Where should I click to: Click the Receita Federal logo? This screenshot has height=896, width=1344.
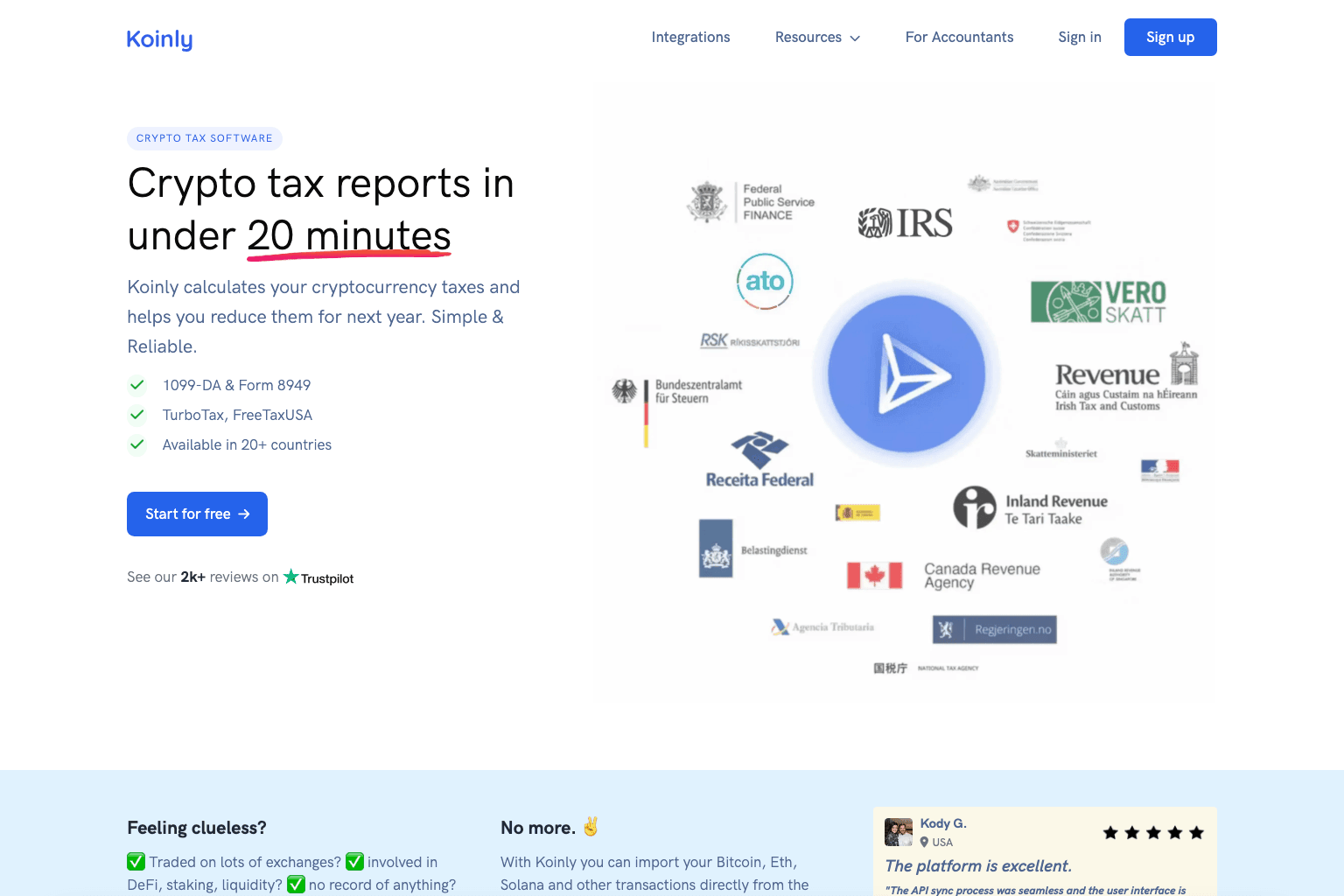coord(759,459)
